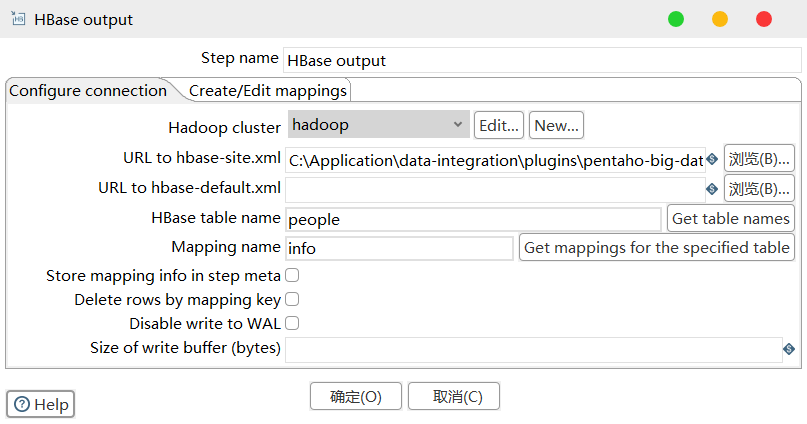
Task: Check the Disable write to WAL option
Action: pyautogui.click(x=293, y=323)
